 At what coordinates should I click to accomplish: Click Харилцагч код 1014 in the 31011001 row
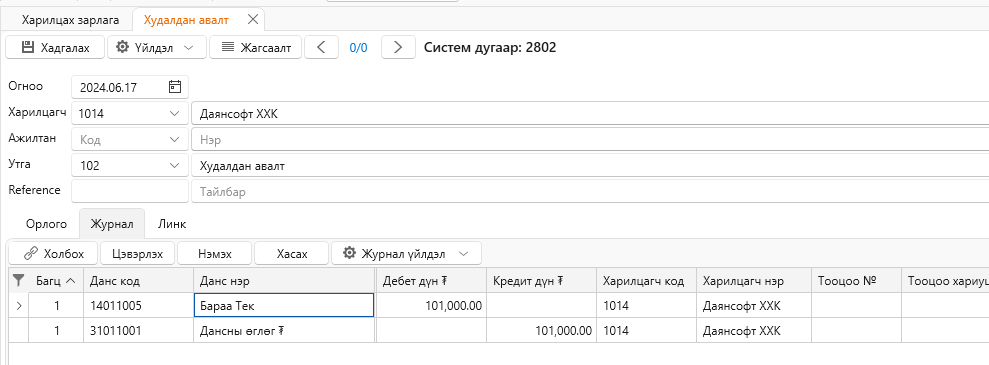coord(647,330)
